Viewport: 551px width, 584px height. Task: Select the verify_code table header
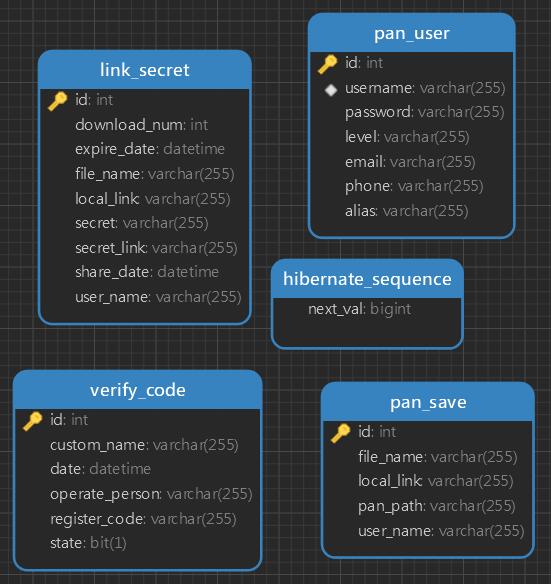(137, 390)
